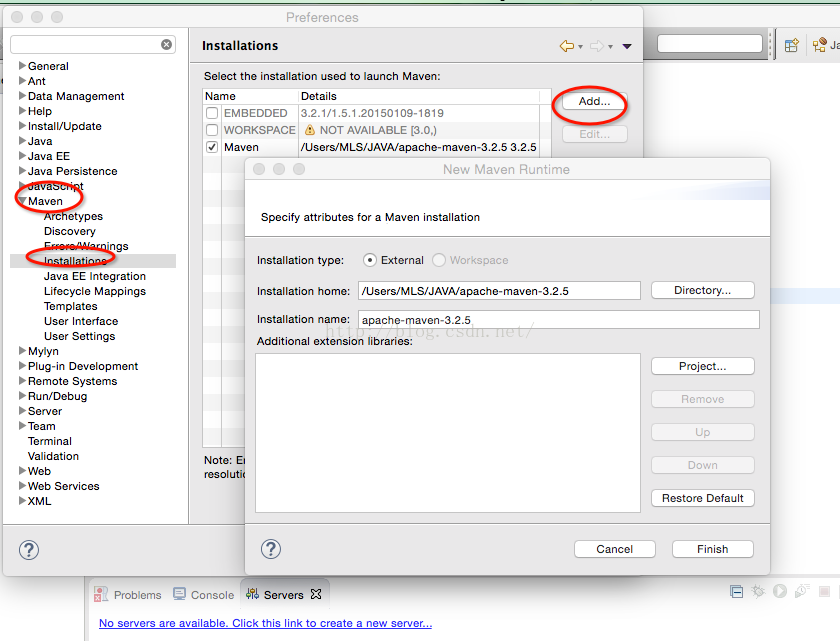Click the Name column header
This screenshot has height=641, width=840.
coord(250,96)
